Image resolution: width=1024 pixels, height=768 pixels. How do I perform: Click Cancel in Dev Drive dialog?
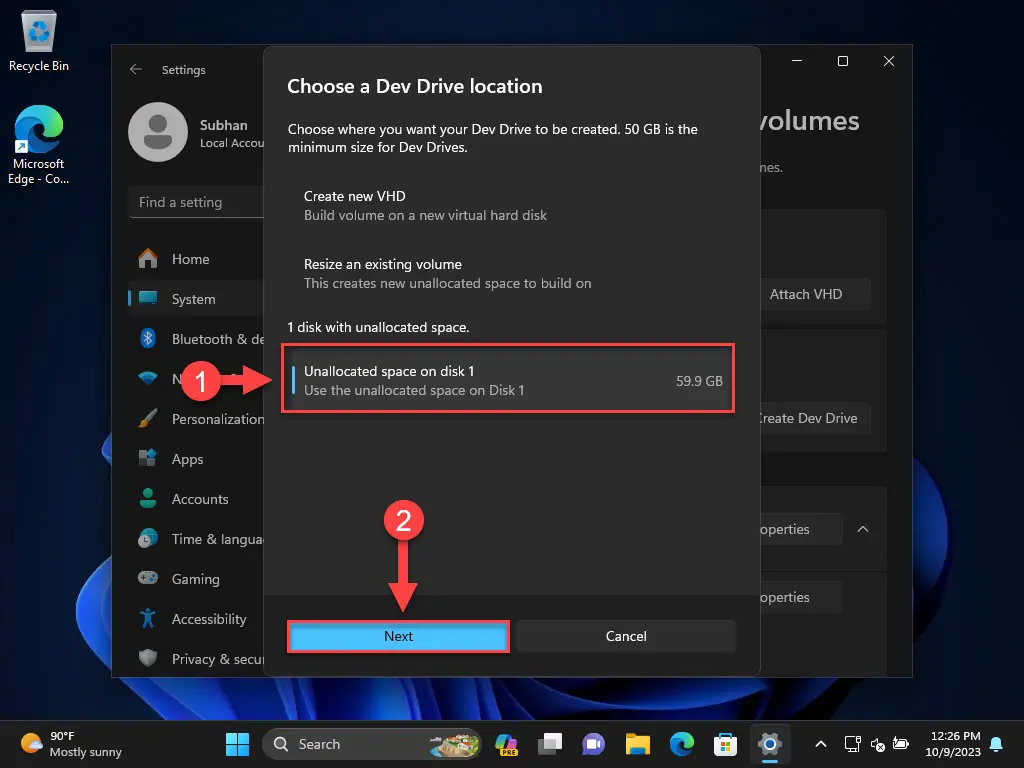click(626, 636)
